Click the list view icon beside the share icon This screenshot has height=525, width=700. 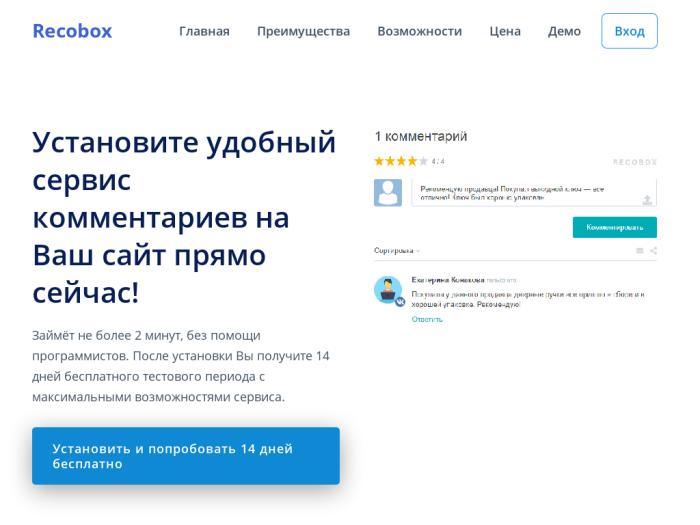click(x=640, y=250)
